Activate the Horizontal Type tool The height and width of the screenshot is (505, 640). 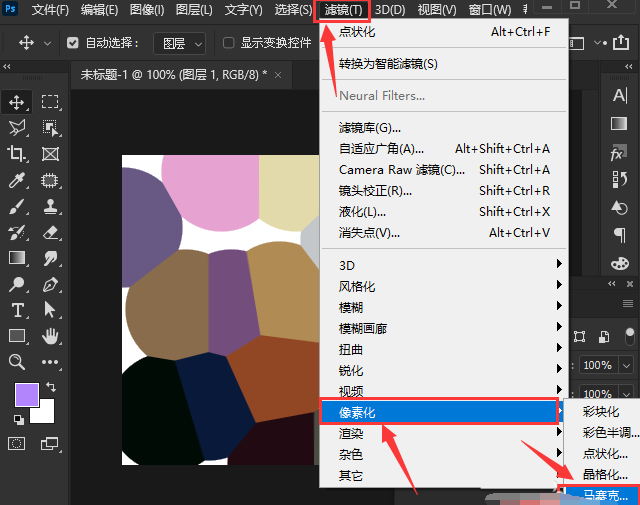pos(17,310)
